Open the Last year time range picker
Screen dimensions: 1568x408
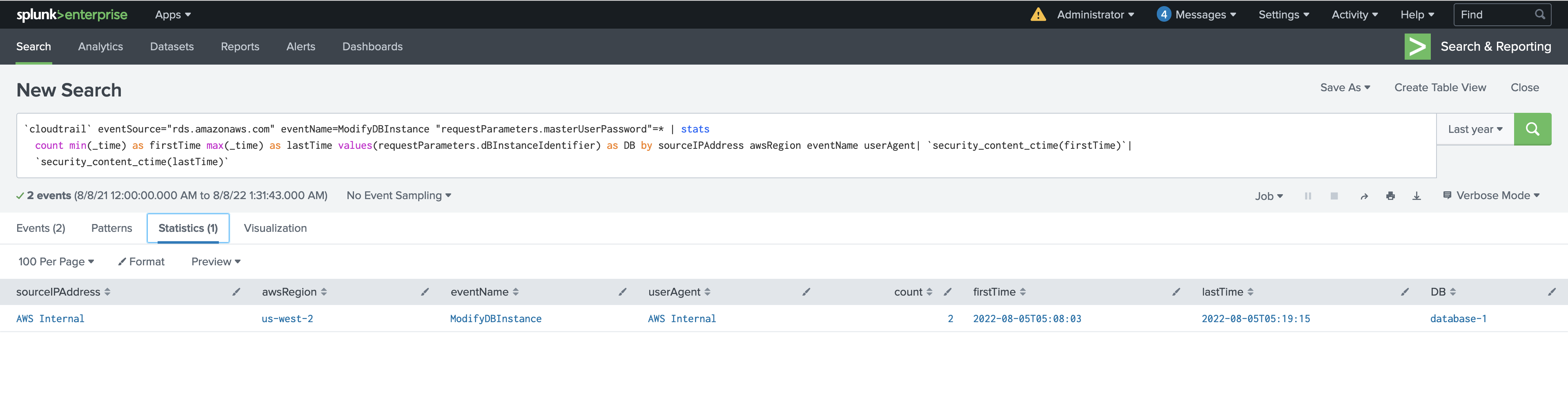pyautogui.click(x=1474, y=129)
